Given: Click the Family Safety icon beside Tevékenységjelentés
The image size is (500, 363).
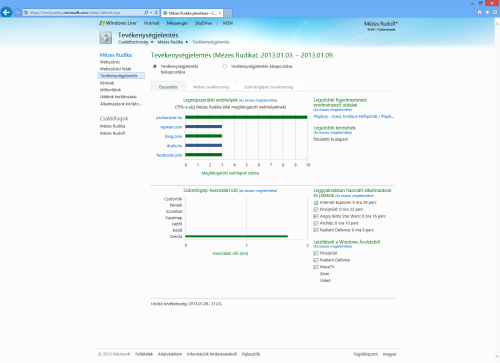Looking at the screenshot, I should click(106, 38).
